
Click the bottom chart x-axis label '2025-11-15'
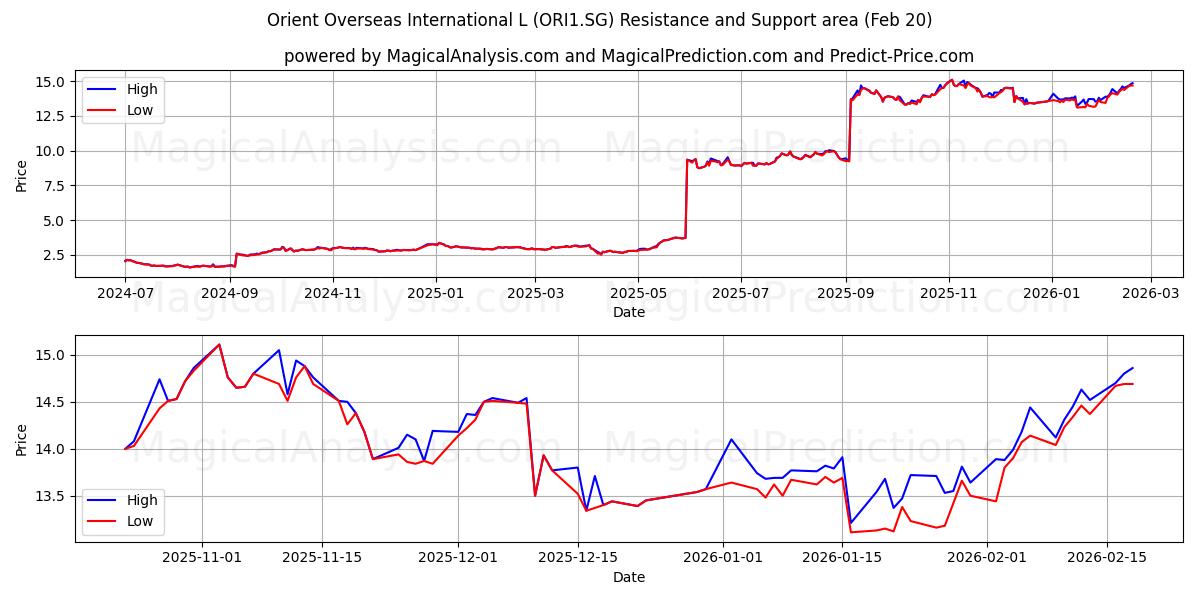tap(322, 560)
